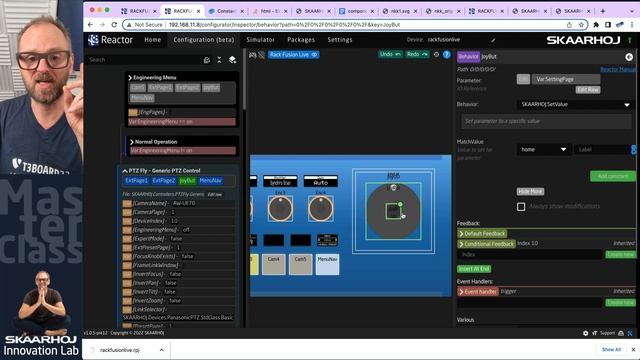Toggle Always show modifications checkbox
Image resolution: width=640 pixels, height=360 pixels.
coord(521,207)
